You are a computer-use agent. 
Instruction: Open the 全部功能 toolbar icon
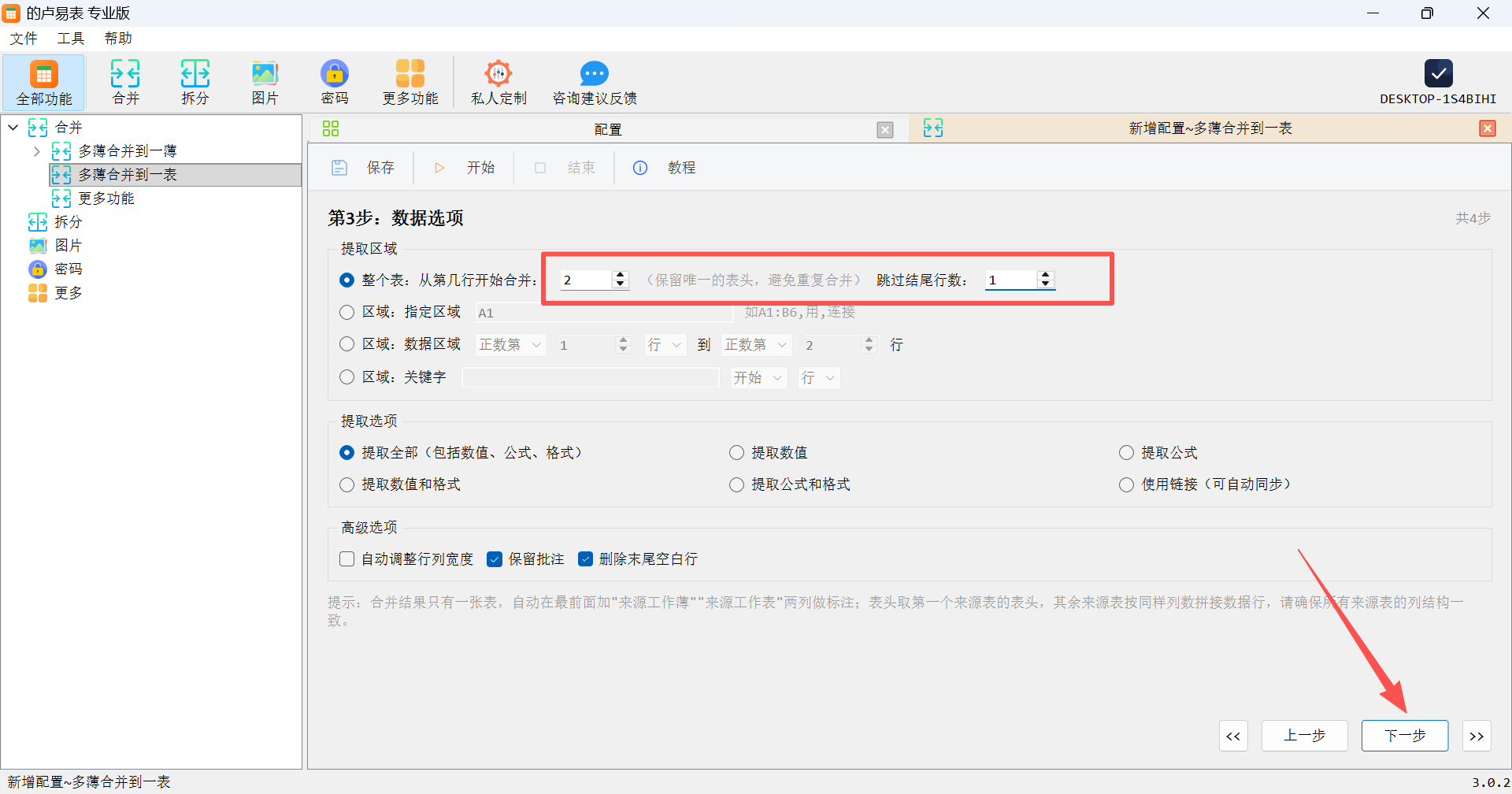tap(44, 82)
